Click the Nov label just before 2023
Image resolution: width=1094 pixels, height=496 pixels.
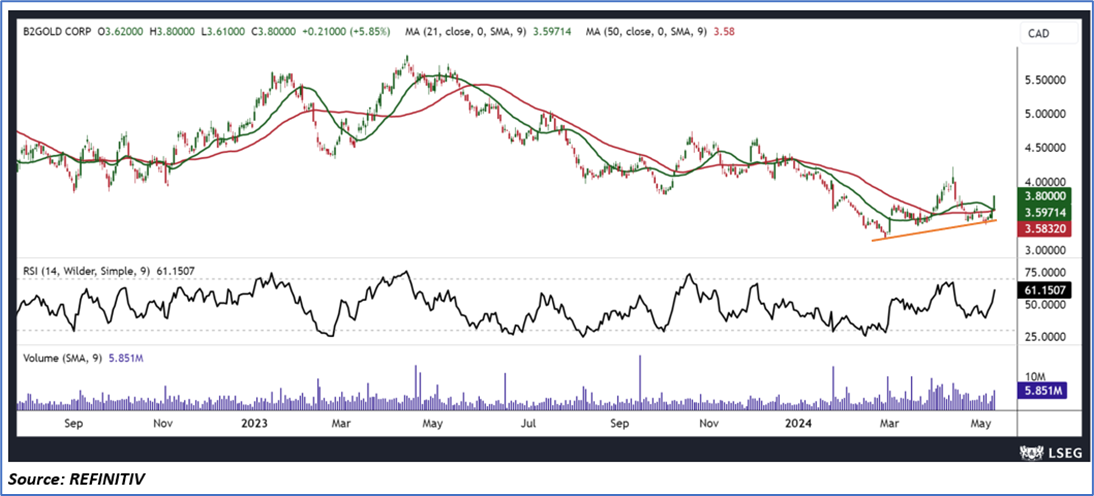coord(162,423)
